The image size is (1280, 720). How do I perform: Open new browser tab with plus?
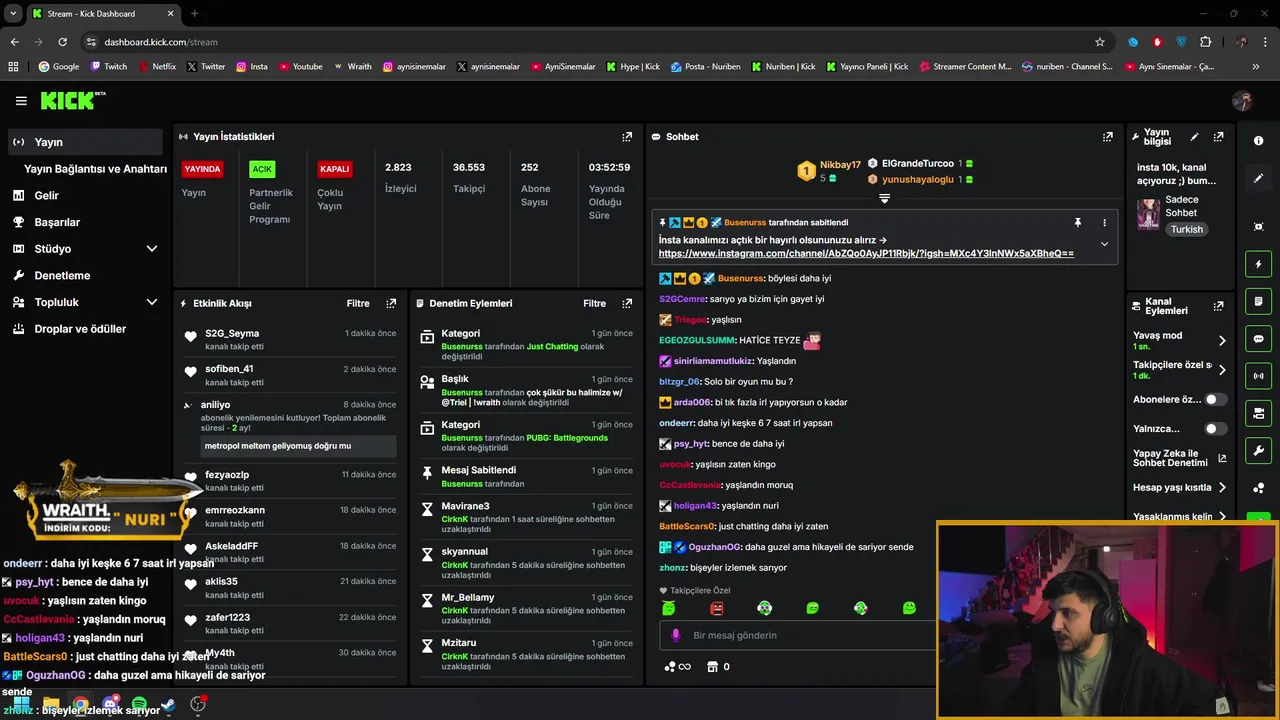194,13
